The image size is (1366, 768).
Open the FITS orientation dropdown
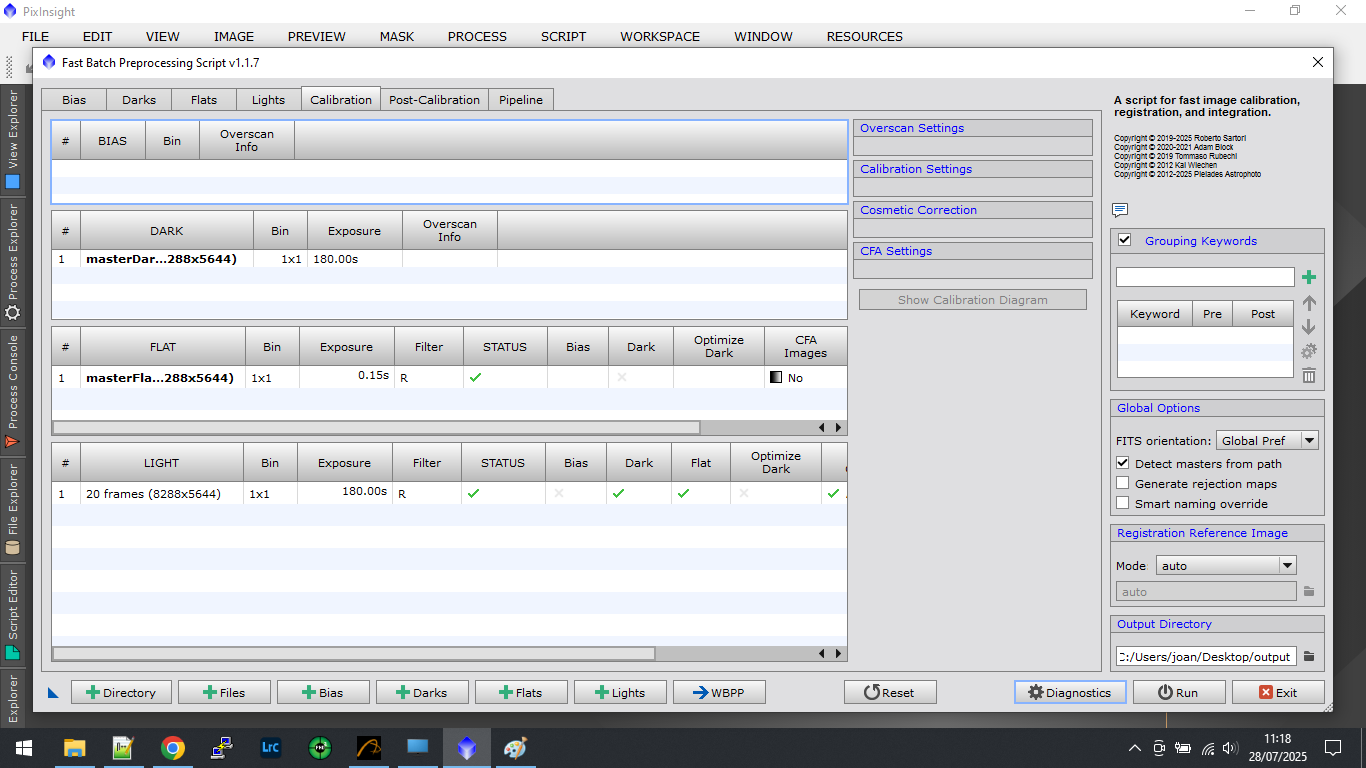1267,440
